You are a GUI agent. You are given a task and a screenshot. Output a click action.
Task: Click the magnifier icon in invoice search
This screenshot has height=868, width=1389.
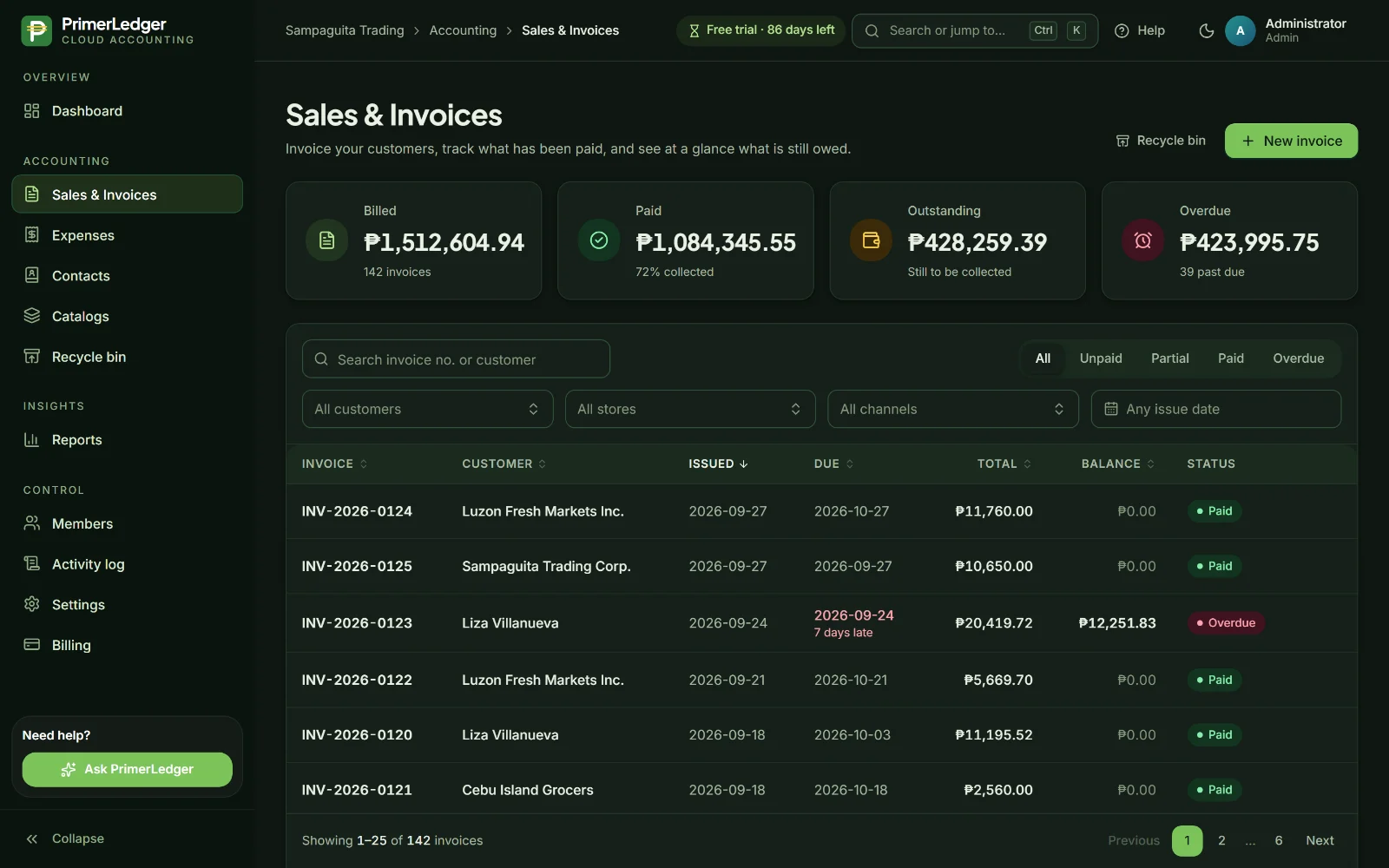coord(321,359)
